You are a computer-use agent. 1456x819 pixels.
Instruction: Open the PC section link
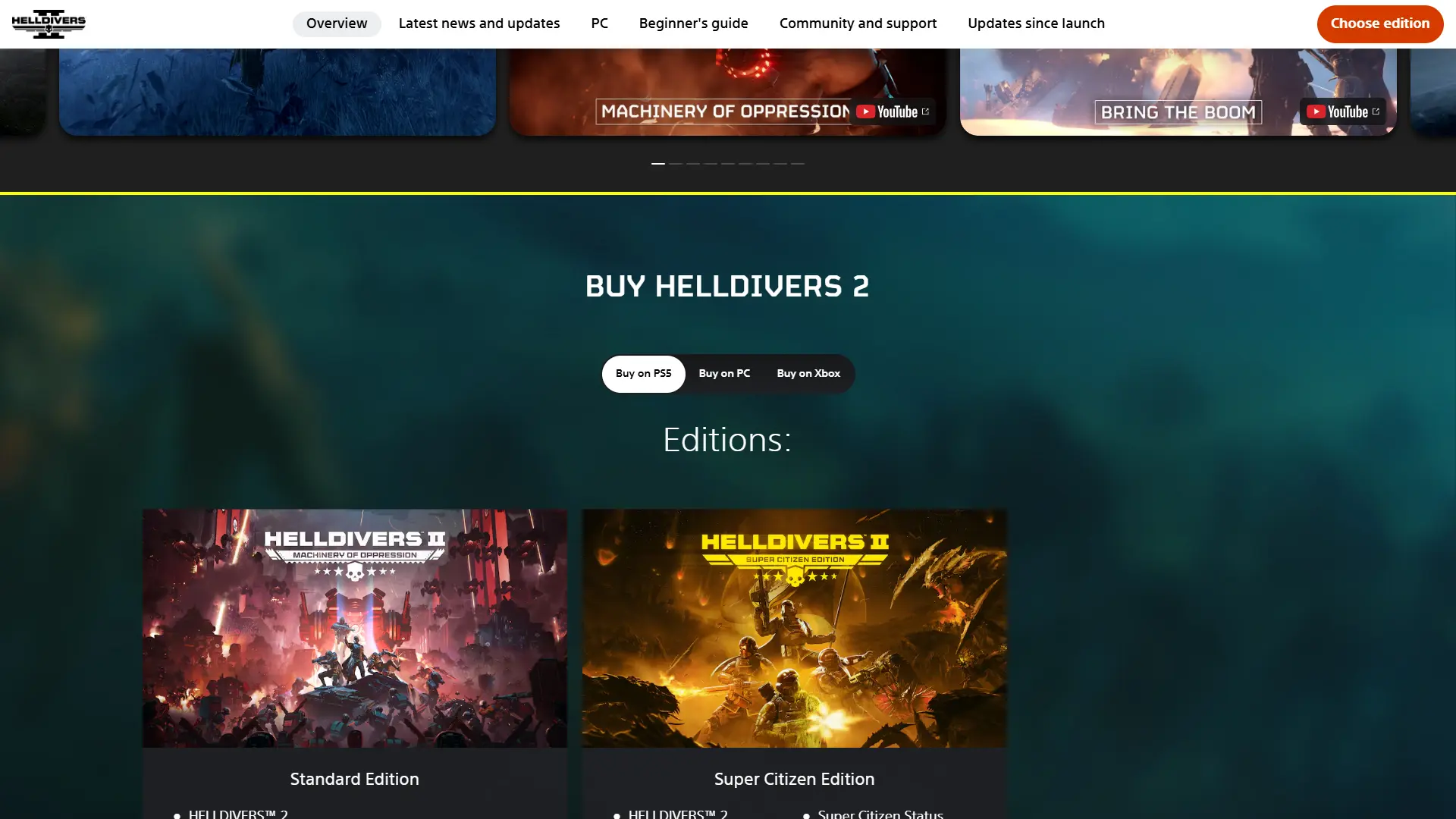coord(599,24)
